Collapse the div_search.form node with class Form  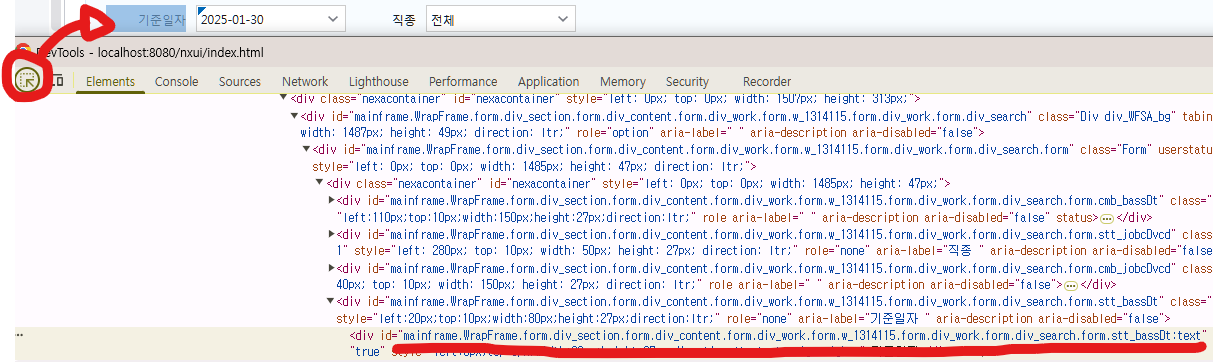click(x=307, y=150)
